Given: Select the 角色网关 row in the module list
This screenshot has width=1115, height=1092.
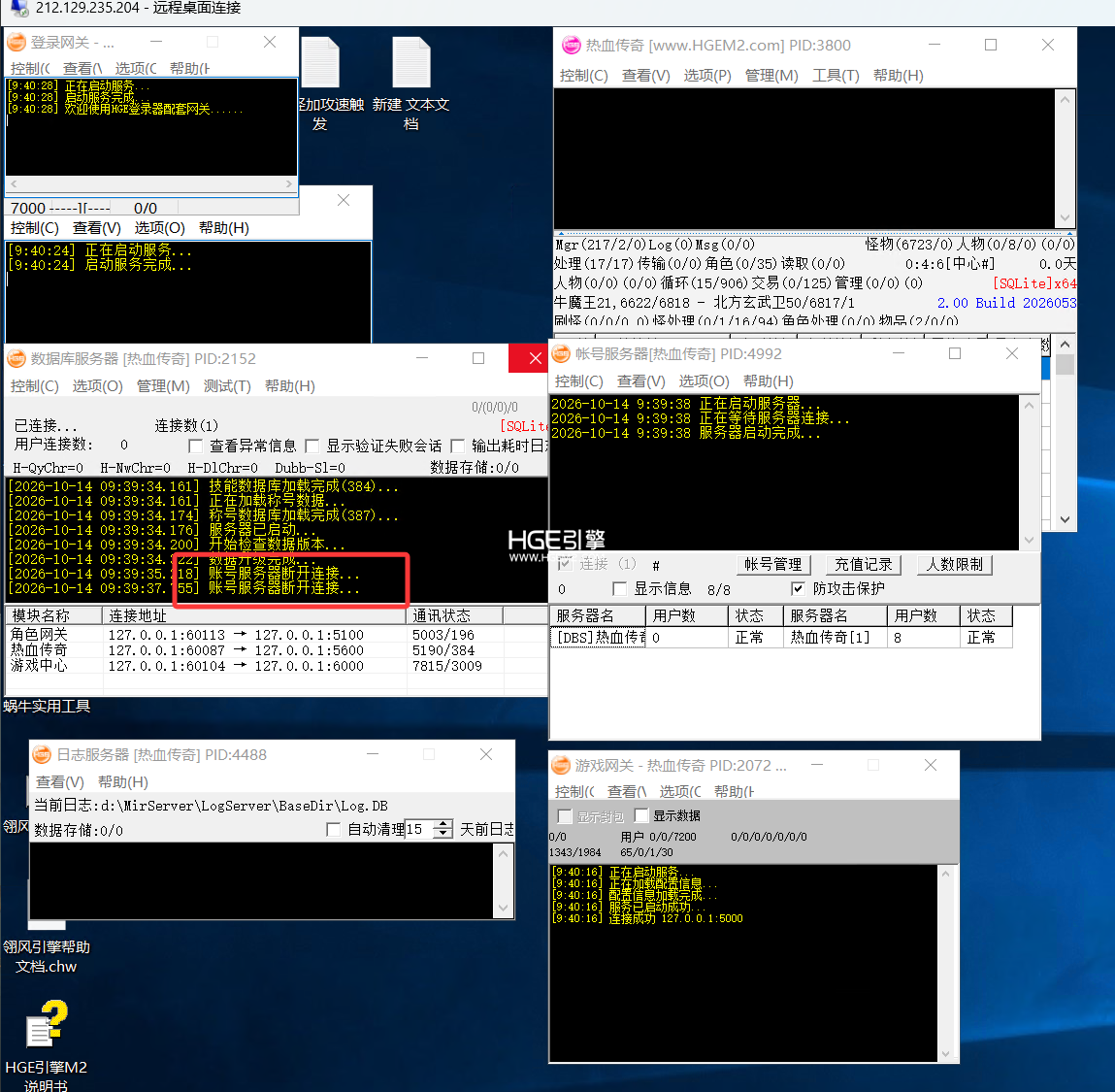Looking at the screenshot, I should 276,635.
